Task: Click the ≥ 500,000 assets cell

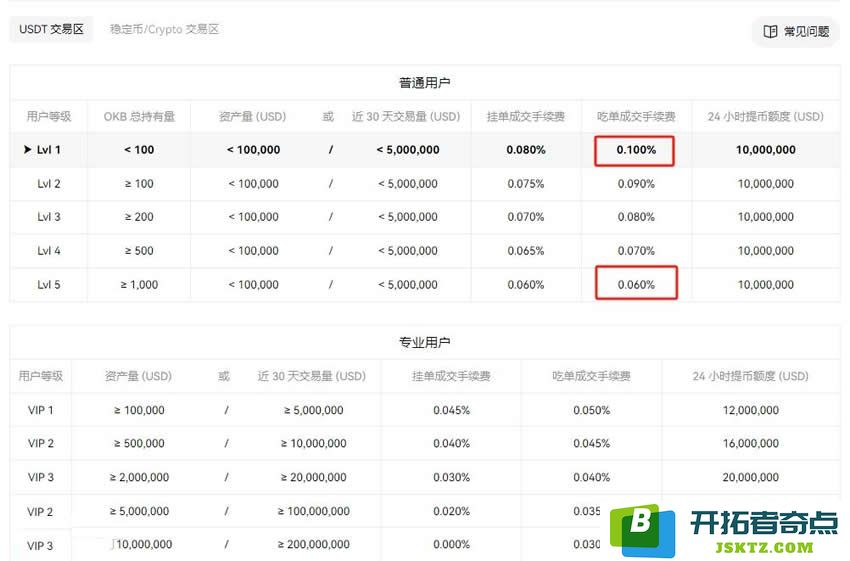Action: point(139,443)
